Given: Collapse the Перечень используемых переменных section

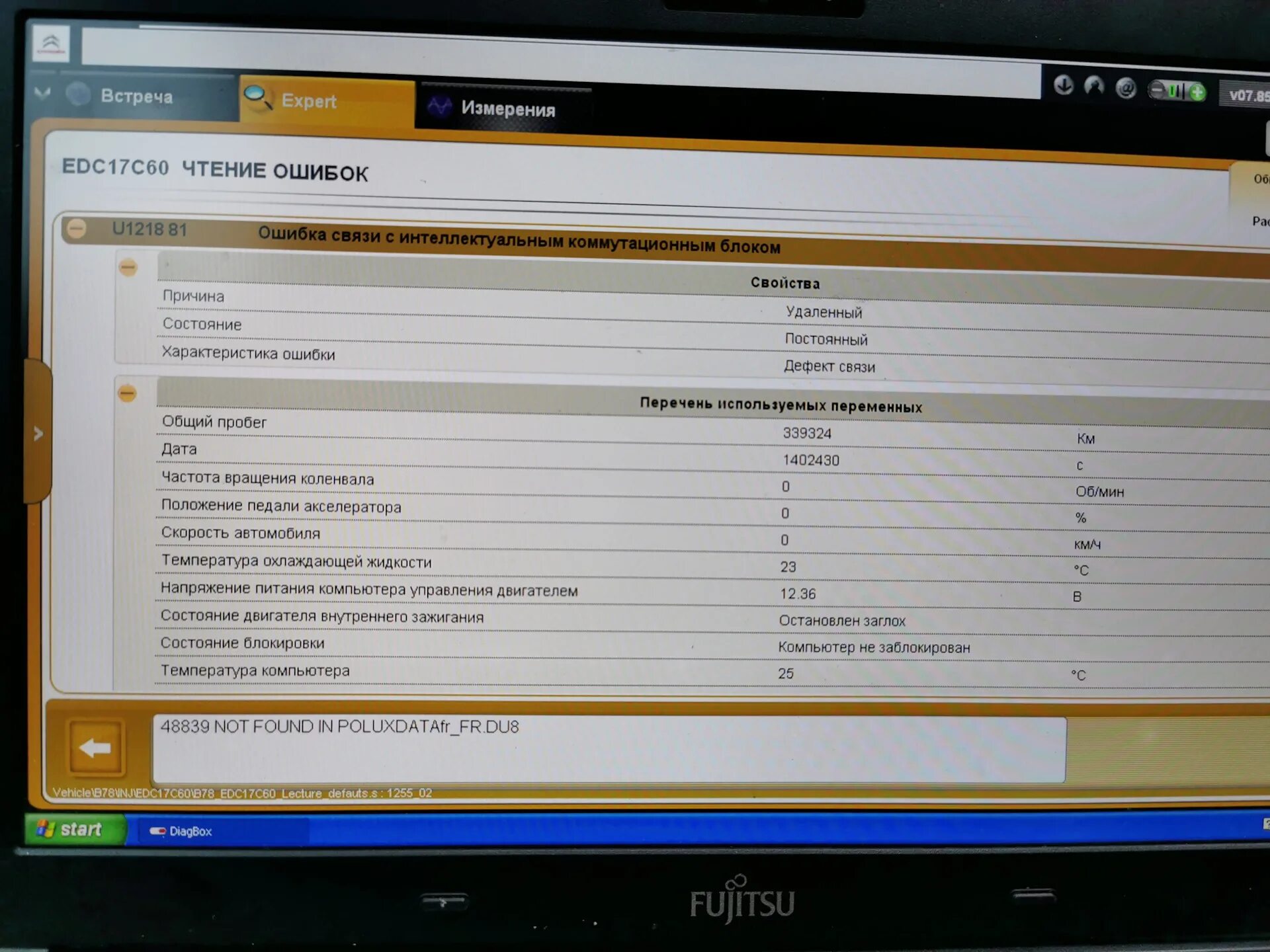Looking at the screenshot, I should pos(127,393).
